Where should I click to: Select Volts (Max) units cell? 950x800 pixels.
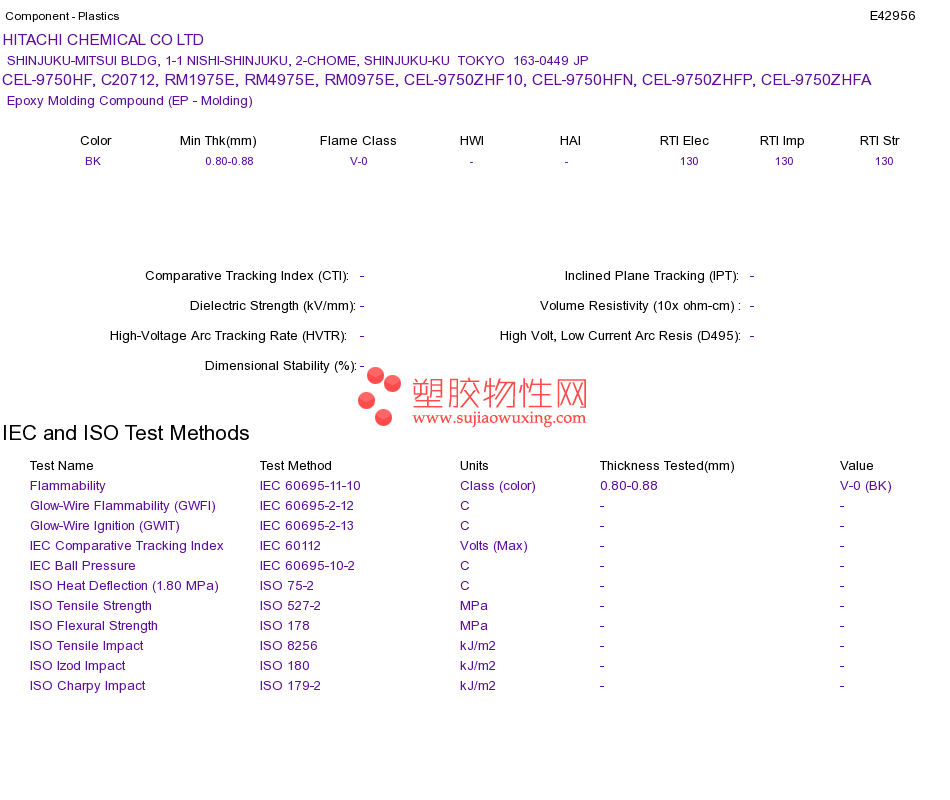point(494,546)
